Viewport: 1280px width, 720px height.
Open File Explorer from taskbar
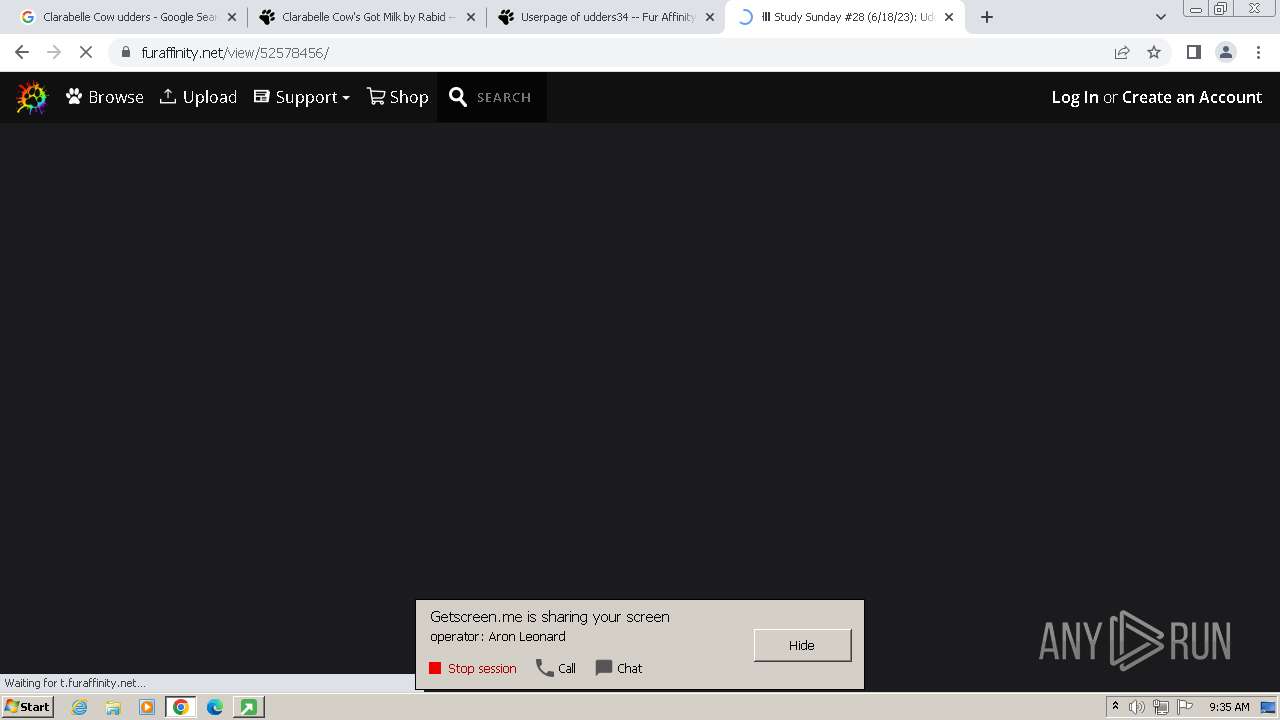coord(113,707)
